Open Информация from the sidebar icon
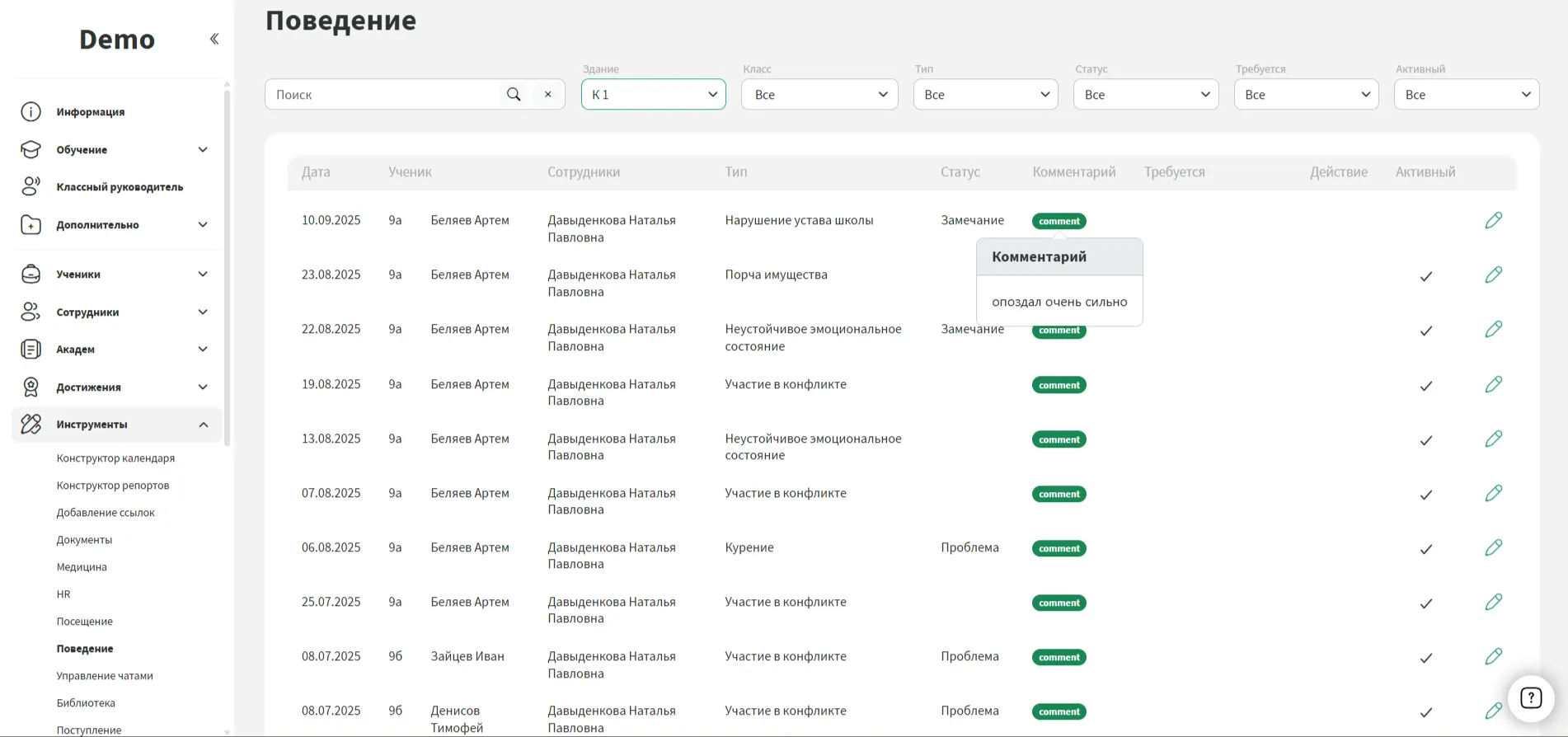This screenshot has width=1568, height=737. (31, 112)
